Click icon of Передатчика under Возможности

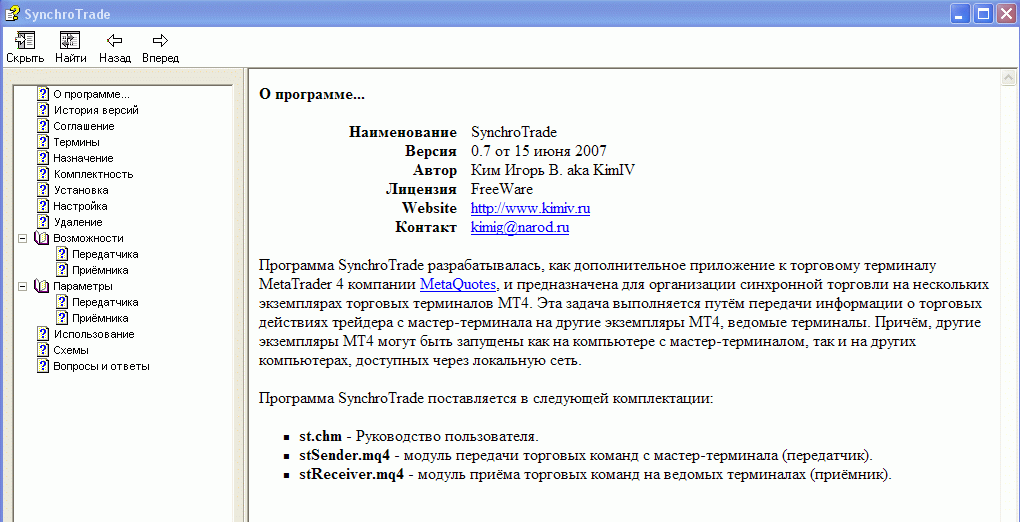click(x=62, y=254)
